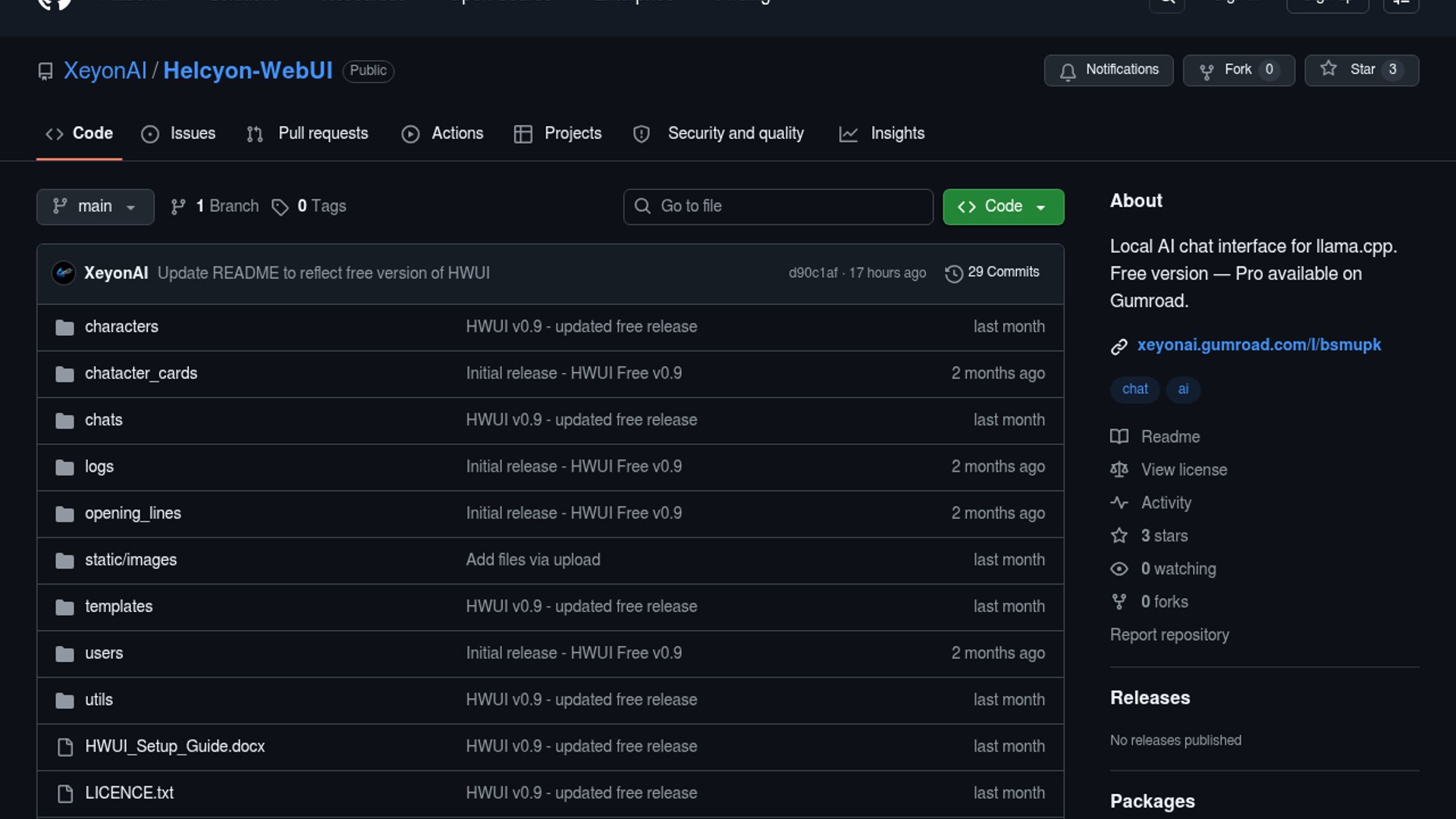The width and height of the screenshot is (1456, 819).
Task: Focus the Go to file field
Action: [x=777, y=206]
